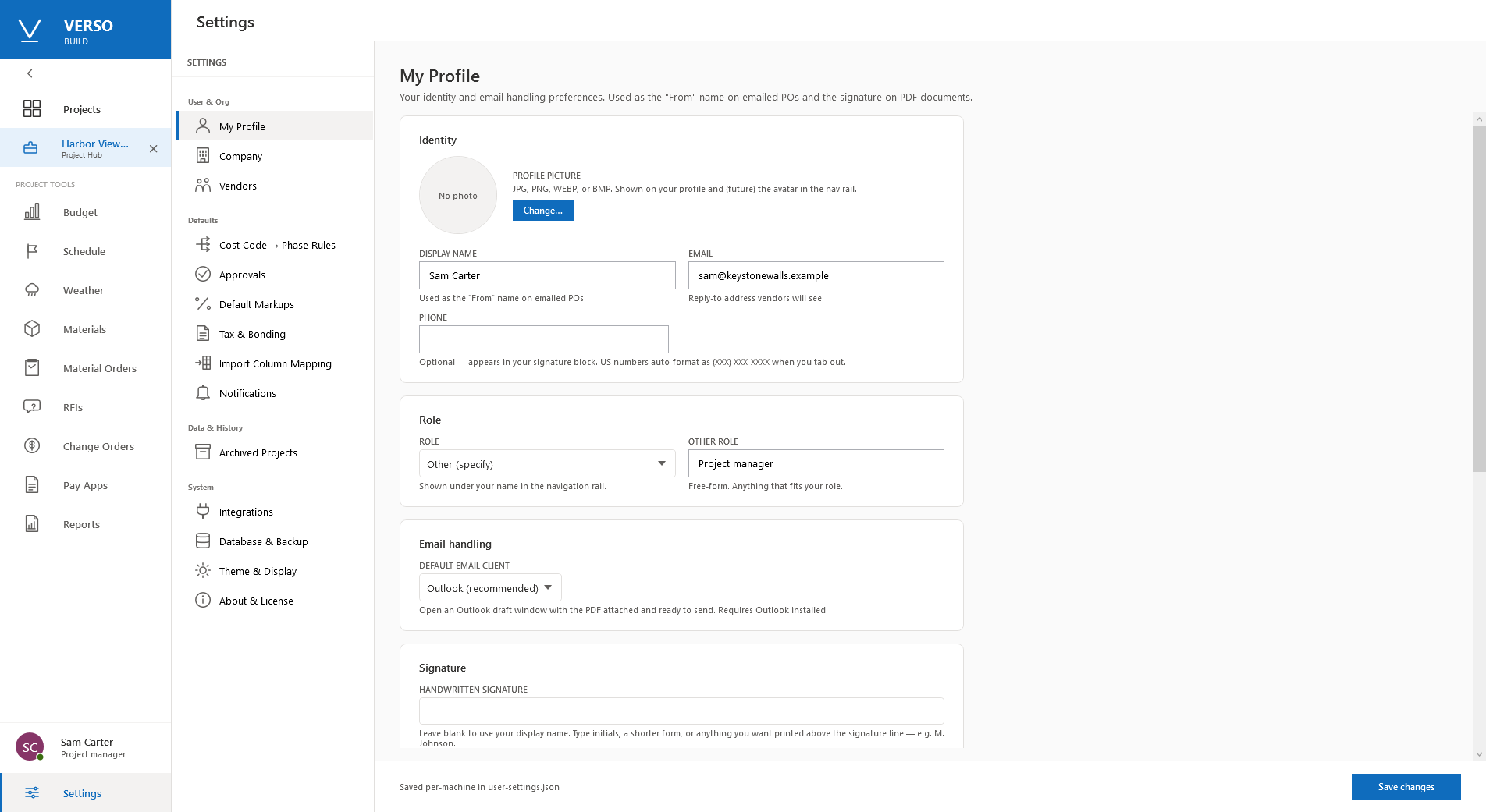Image resolution: width=1486 pixels, height=812 pixels.
Task: Click the Sam Carter user avatar
Action: coord(30,747)
